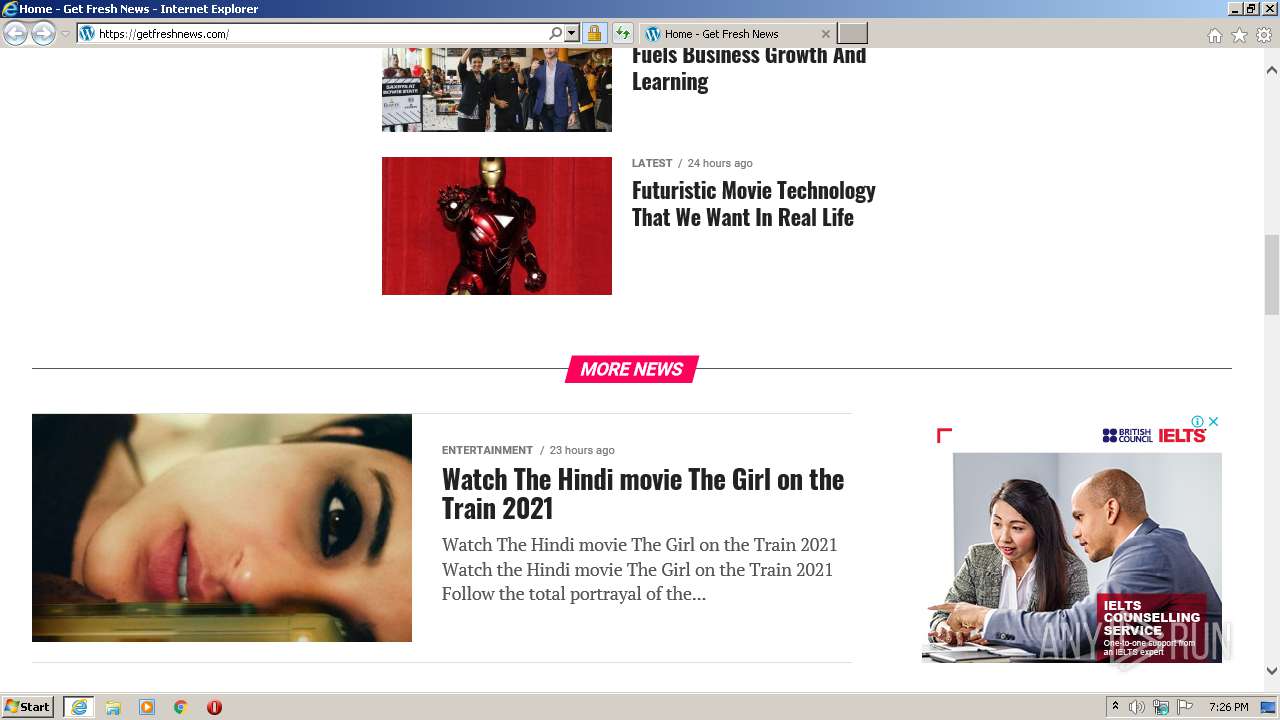Open the browser Home icon
1280x720 pixels.
(x=1214, y=35)
